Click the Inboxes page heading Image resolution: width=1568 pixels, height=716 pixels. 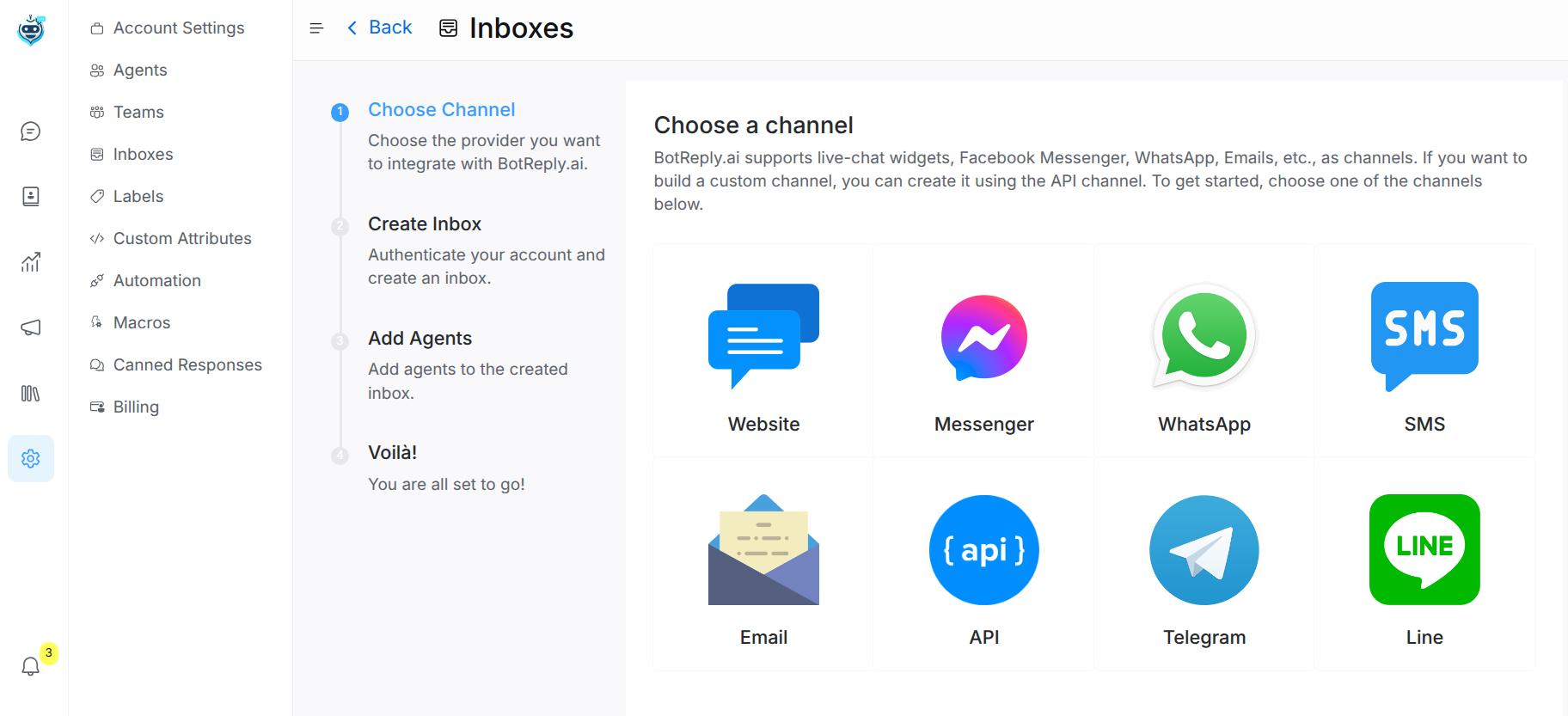pyautogui.click(x=521, y=28)
